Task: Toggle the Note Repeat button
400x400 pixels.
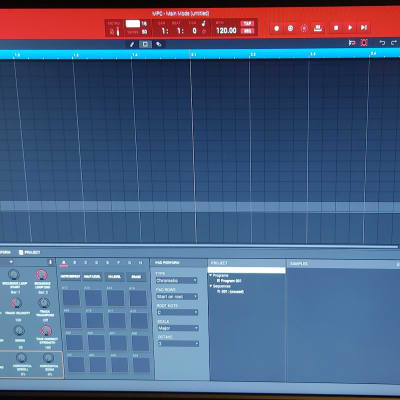Action: click(70, 277)
